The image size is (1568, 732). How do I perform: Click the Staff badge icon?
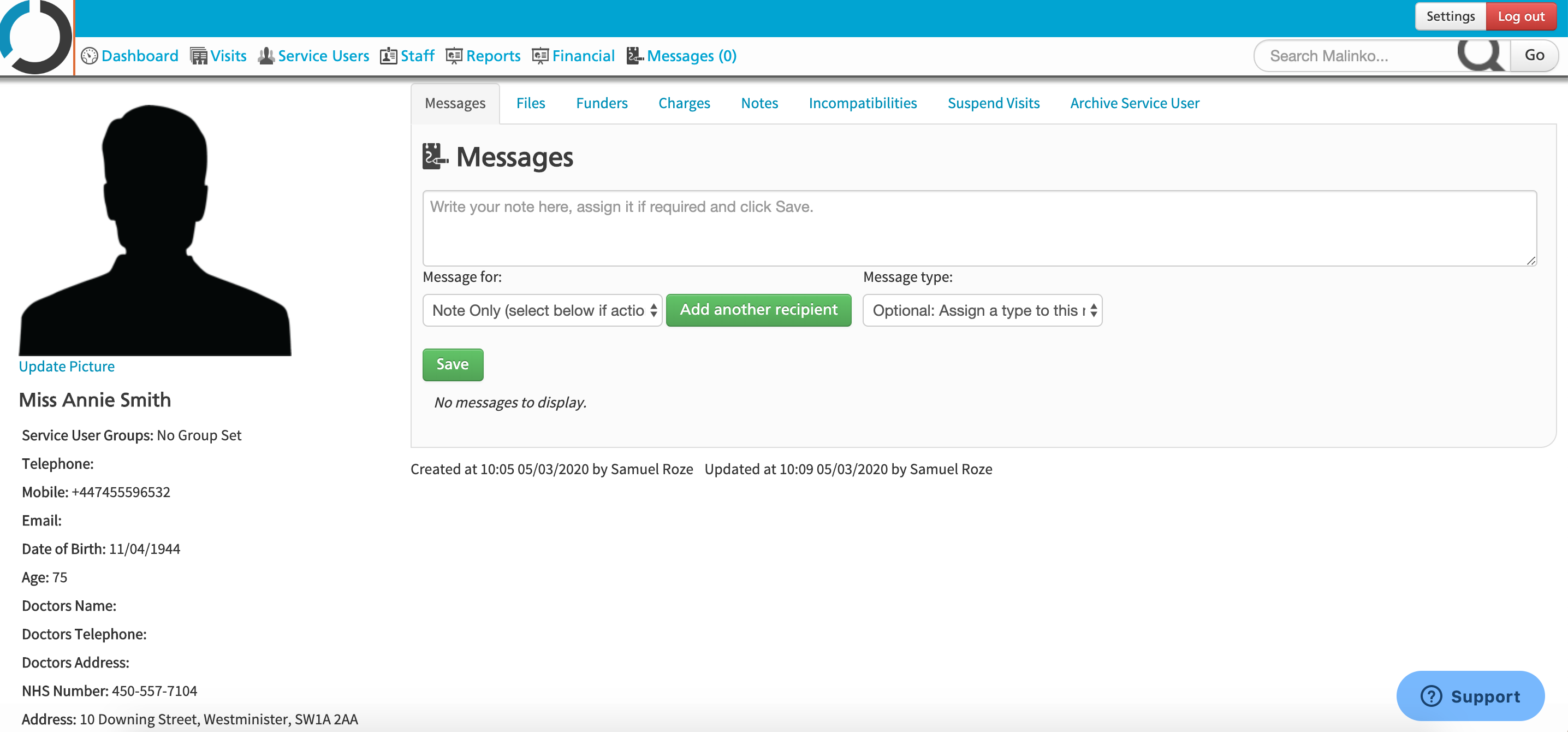[x=390, y=55]
